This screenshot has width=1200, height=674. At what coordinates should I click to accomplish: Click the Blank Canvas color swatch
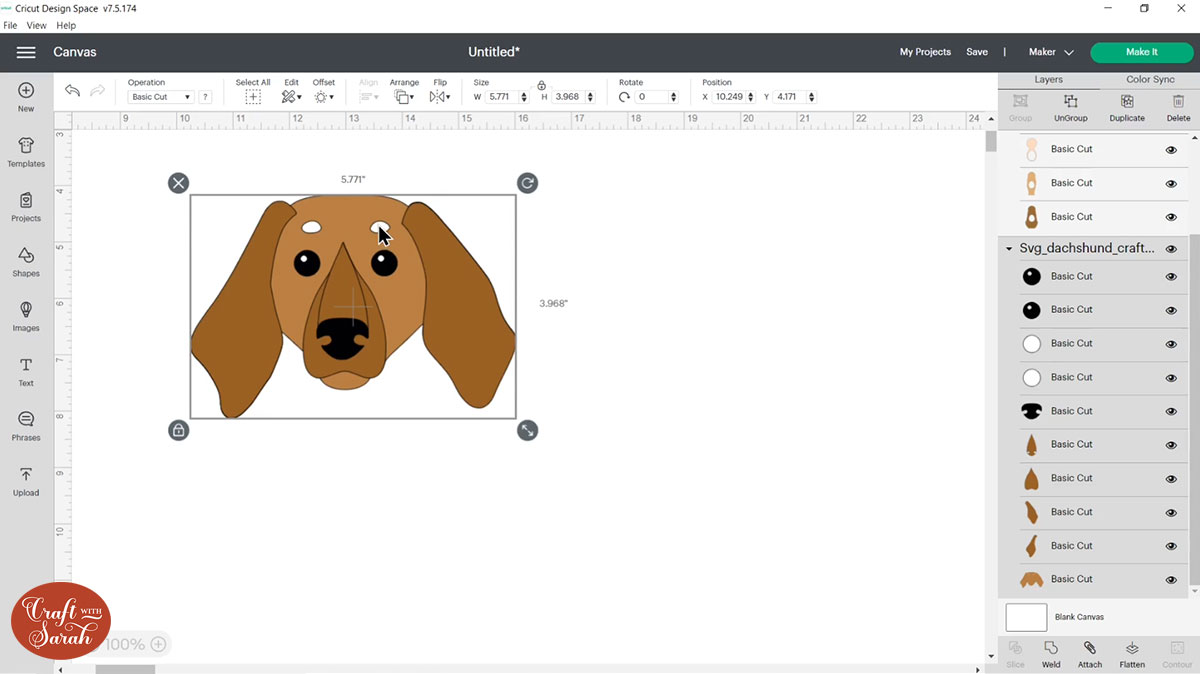(1026, 617)
